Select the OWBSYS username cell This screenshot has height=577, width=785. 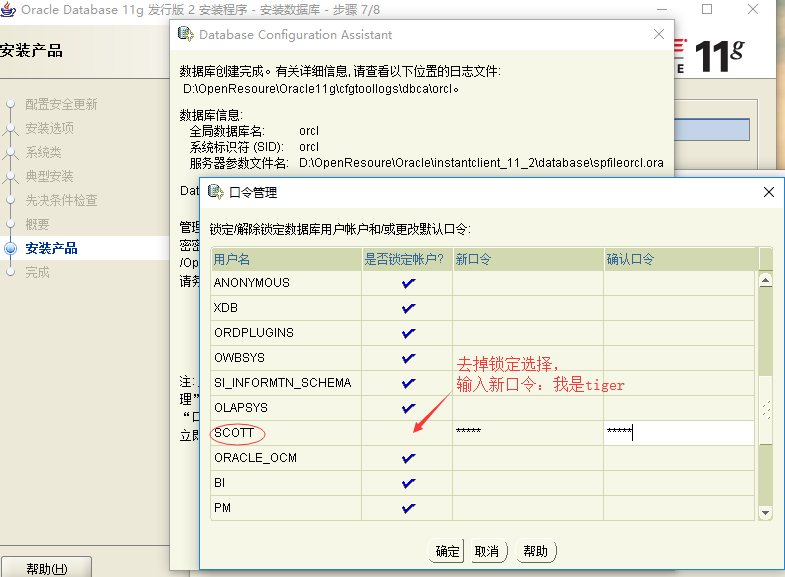point(286,358)
